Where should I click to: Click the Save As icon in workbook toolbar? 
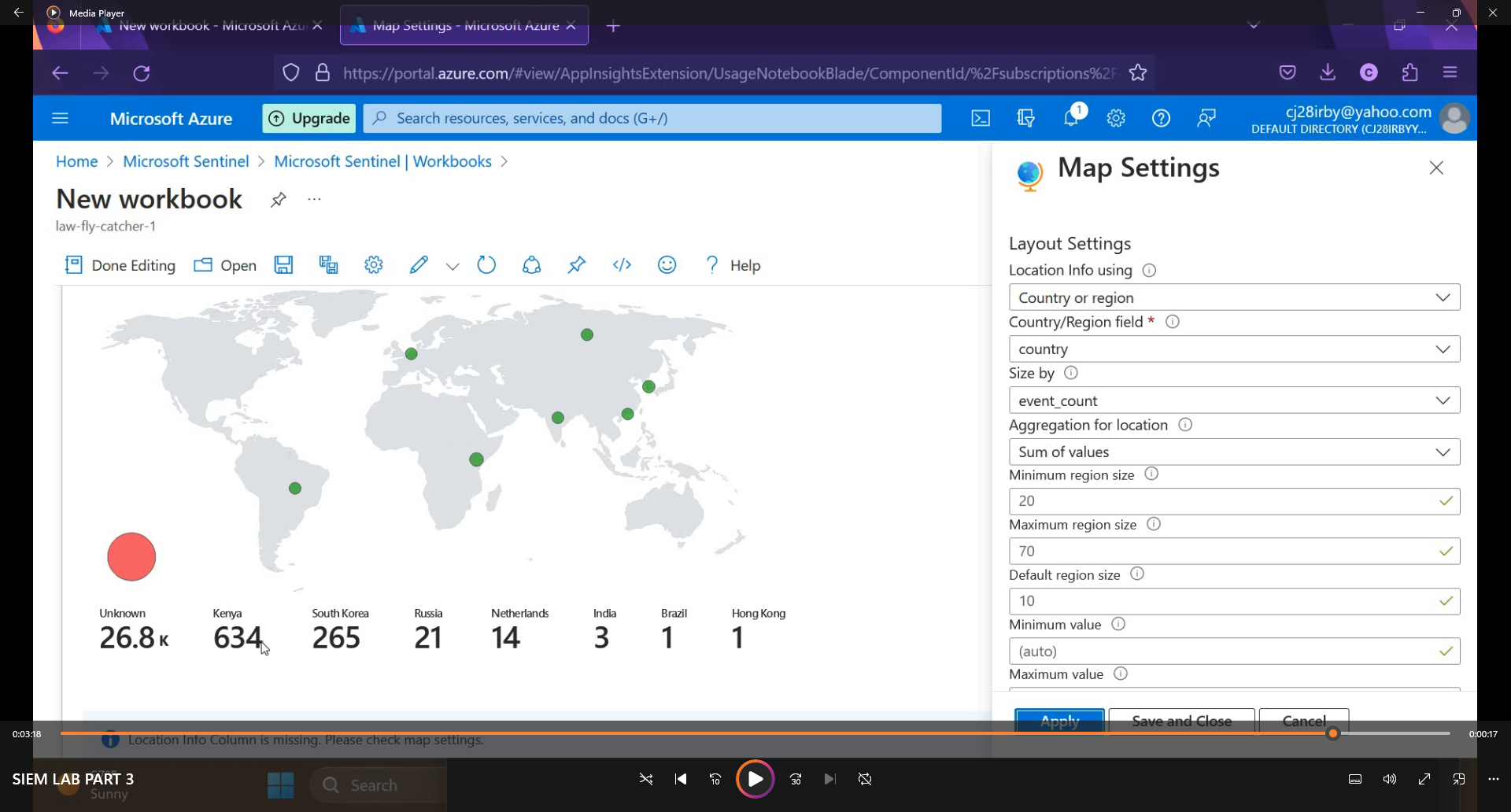(328, 265)
